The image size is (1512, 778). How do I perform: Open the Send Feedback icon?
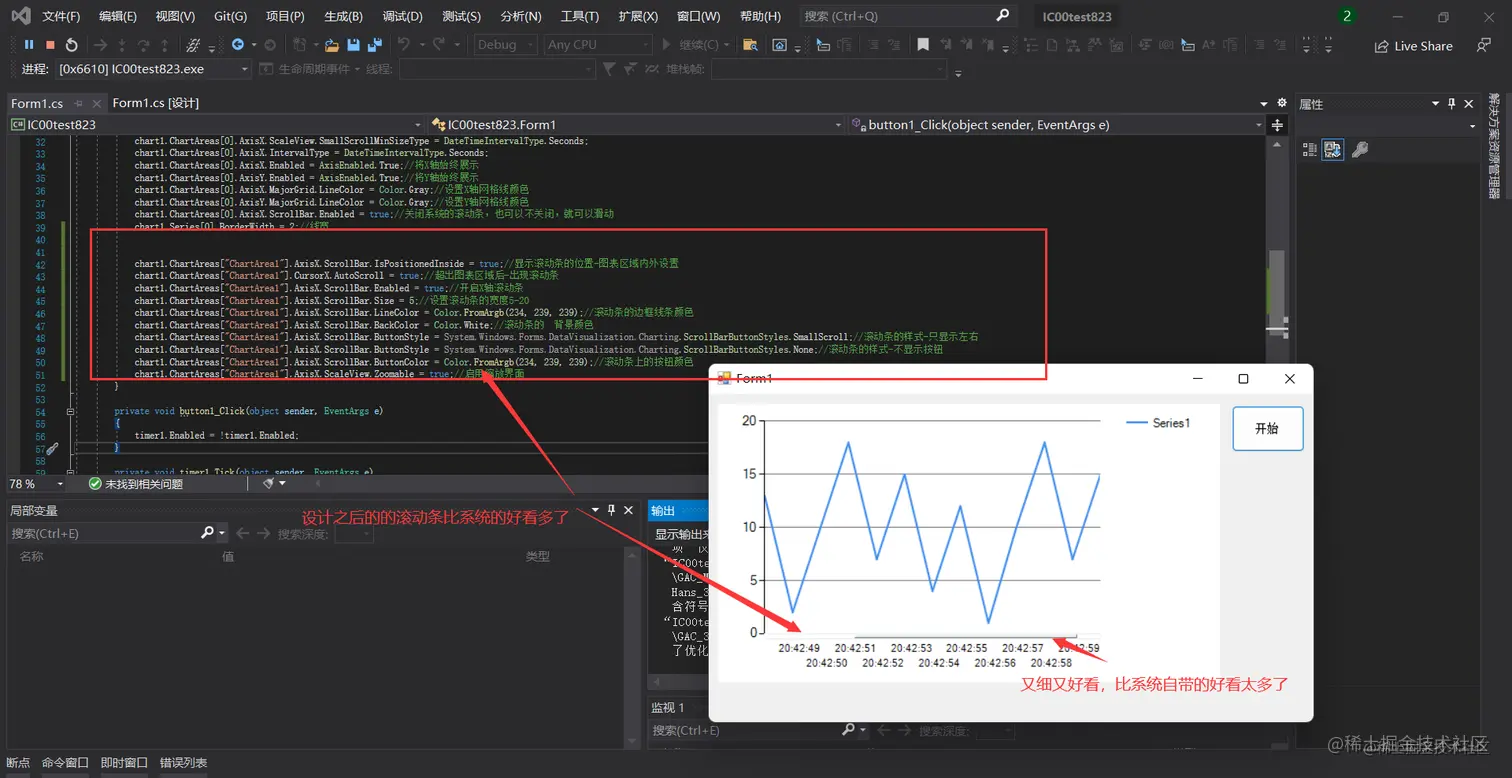[1484, 46]
